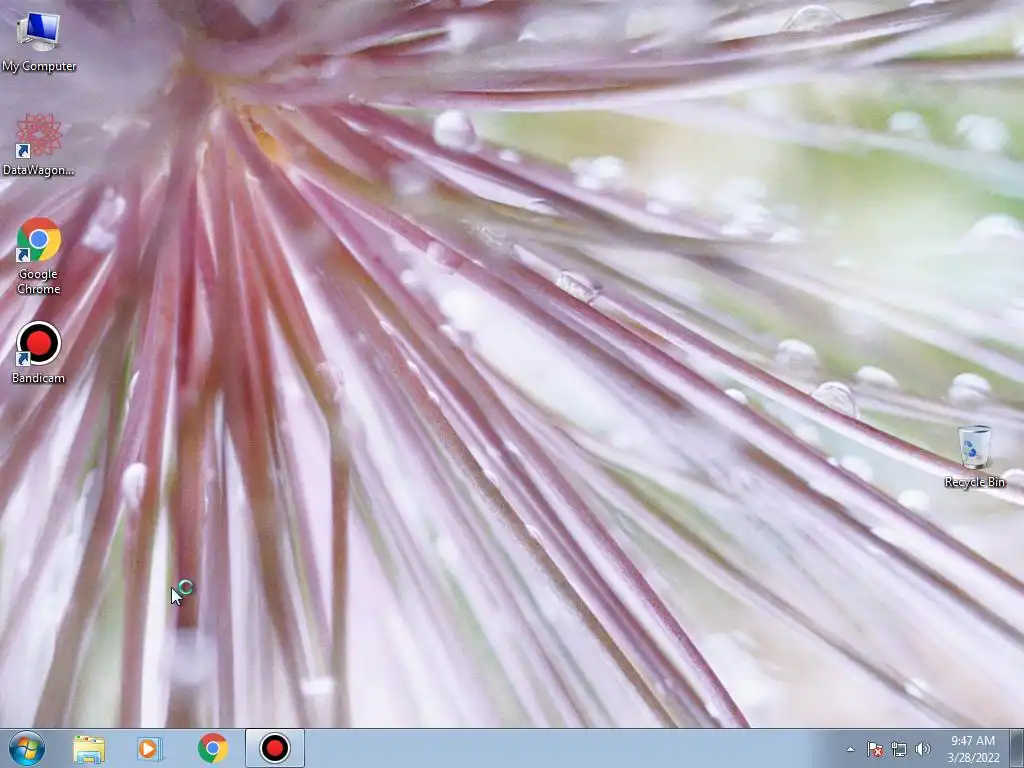The height and width of the screenshot is (768, 1024).
Task: Select the My Computer desktop icon
Action: tap(39, 42)
